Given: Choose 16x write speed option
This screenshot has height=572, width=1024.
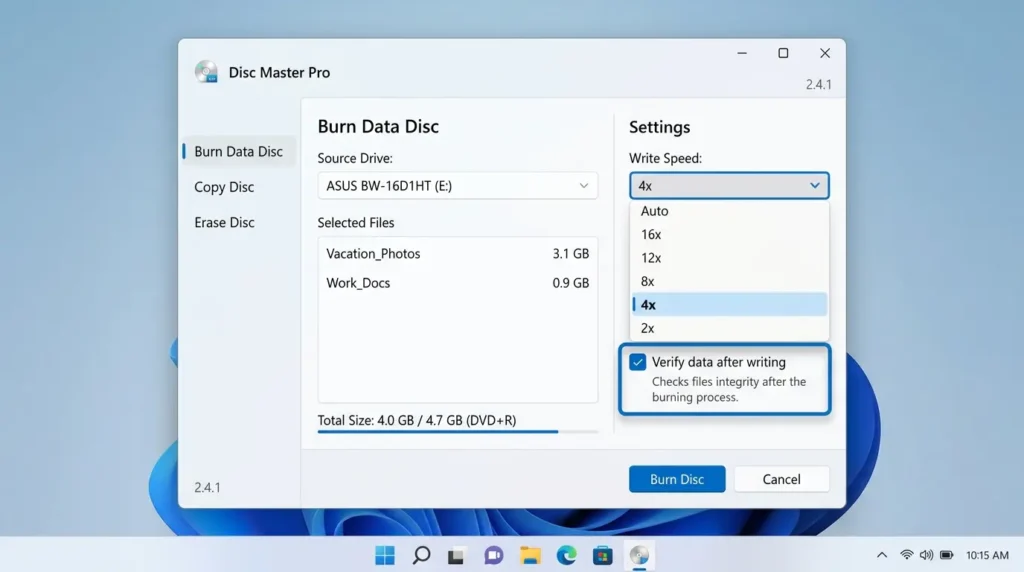Looking at the screenshot, I should click(729, 234).
